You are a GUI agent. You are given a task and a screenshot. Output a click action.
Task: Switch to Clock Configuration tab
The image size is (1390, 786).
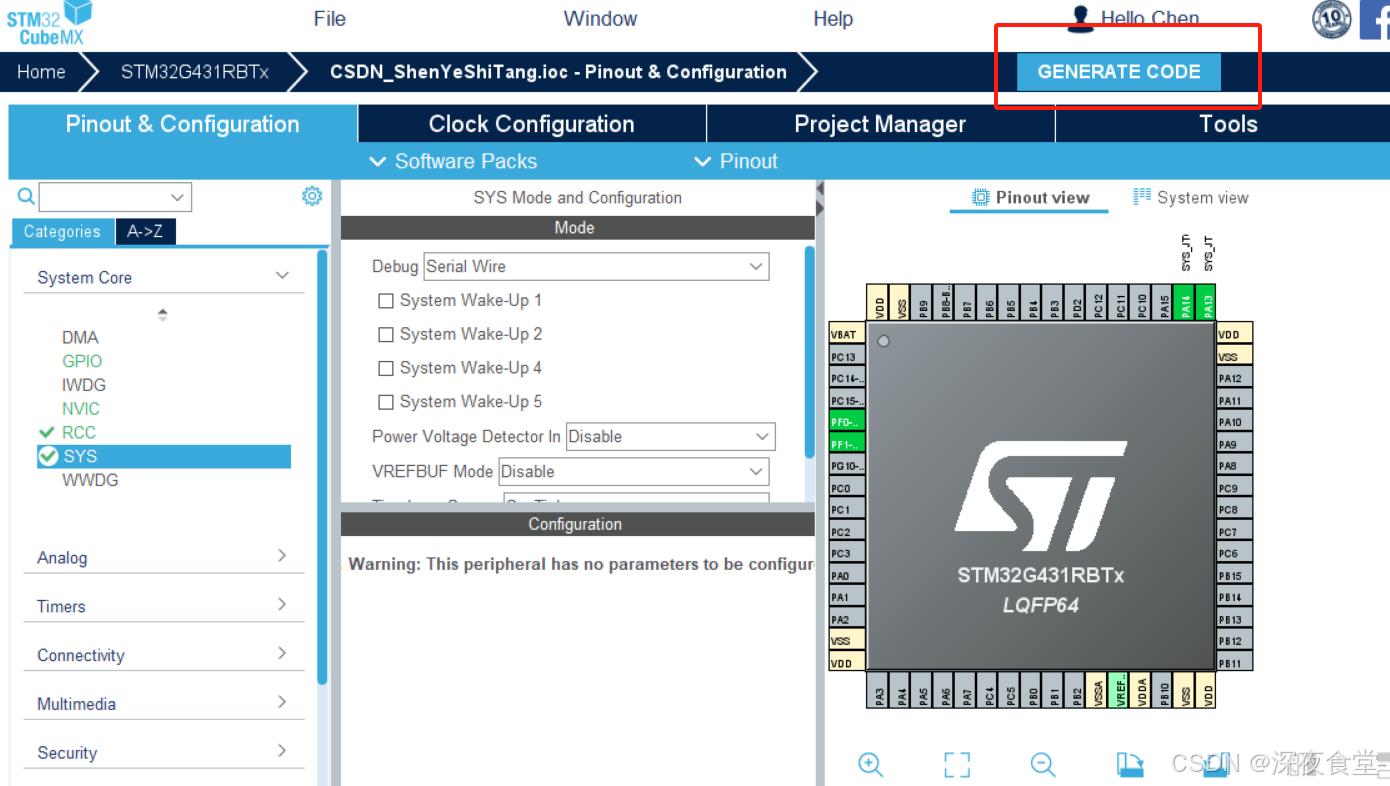pos(532,124)
